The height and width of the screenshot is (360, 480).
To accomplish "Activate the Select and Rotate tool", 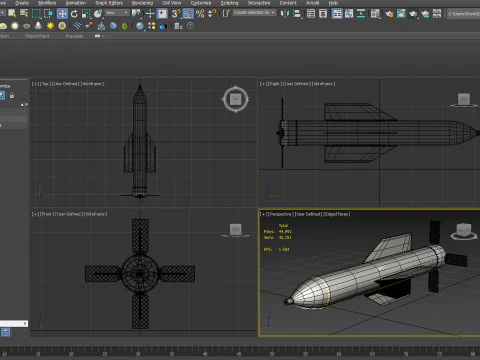I will click(74, 14).
